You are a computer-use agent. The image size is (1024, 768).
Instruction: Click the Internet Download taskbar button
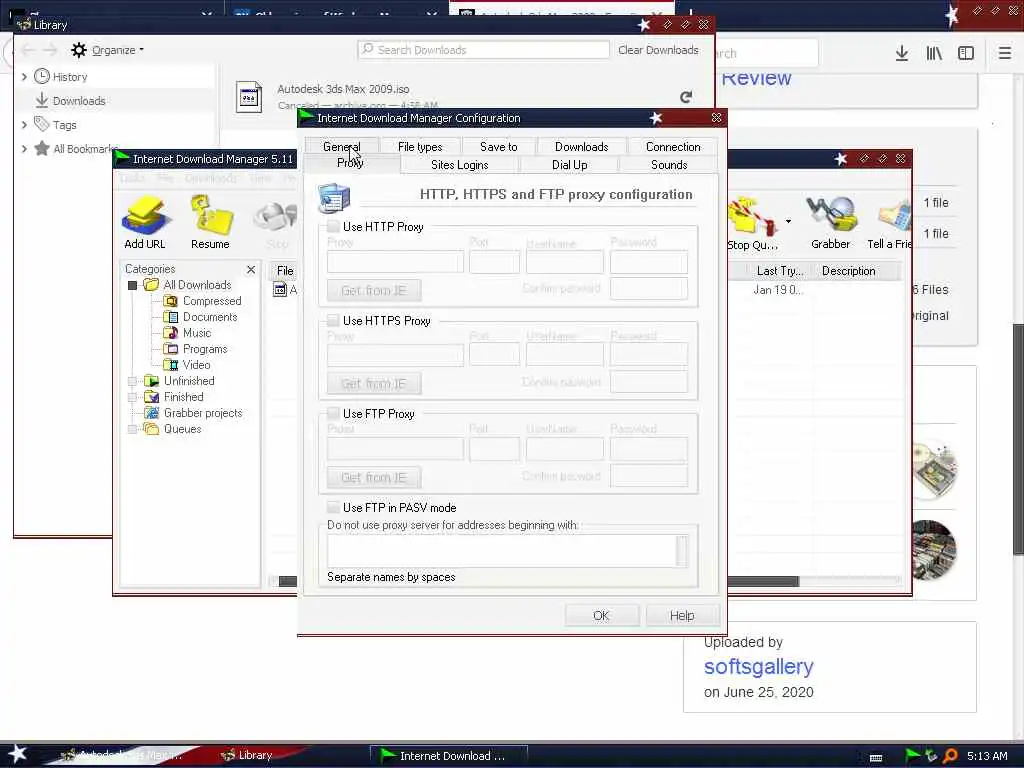coord(449,756)
